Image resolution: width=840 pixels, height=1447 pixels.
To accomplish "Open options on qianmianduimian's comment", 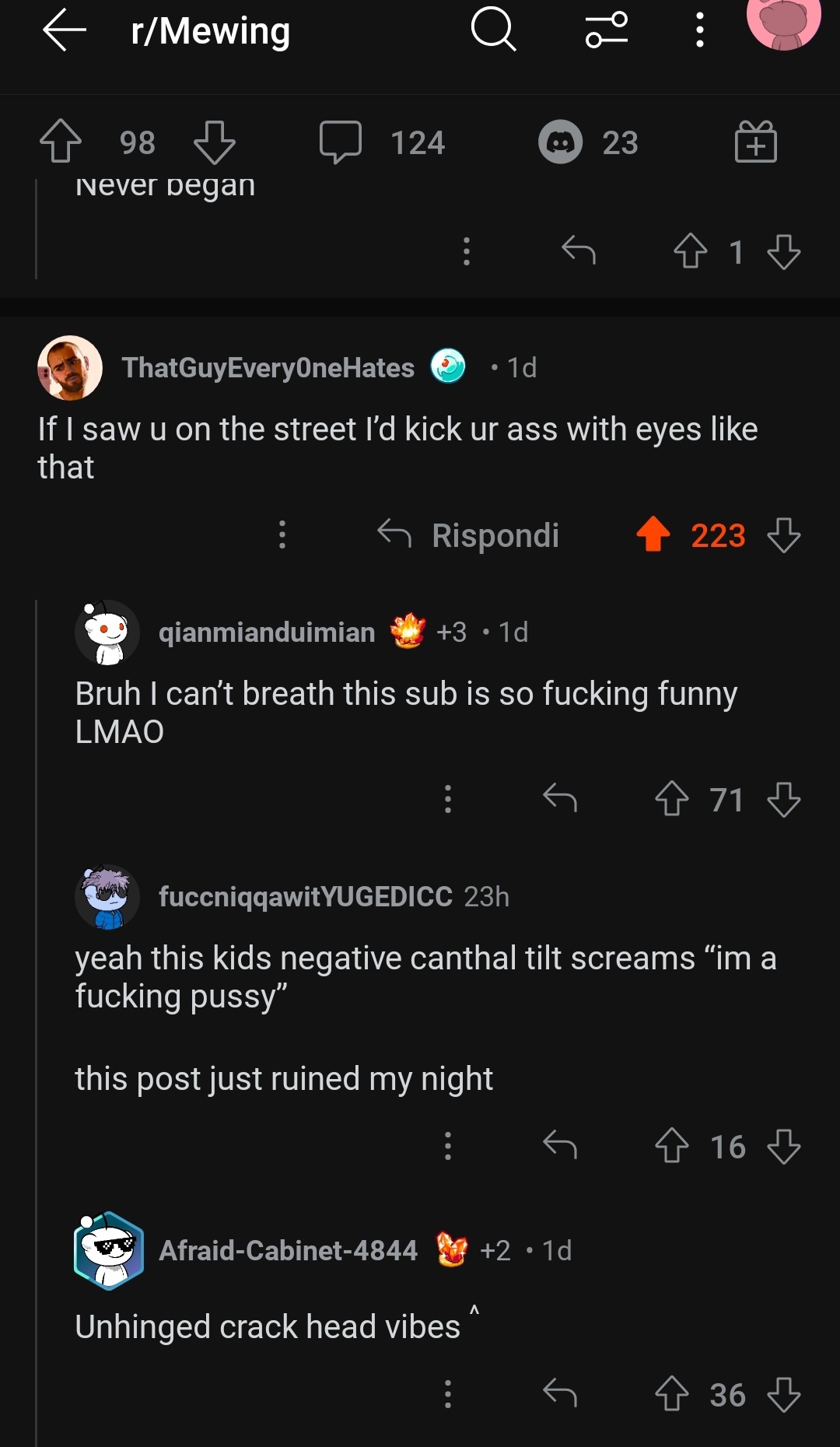I will pos(447,799).
